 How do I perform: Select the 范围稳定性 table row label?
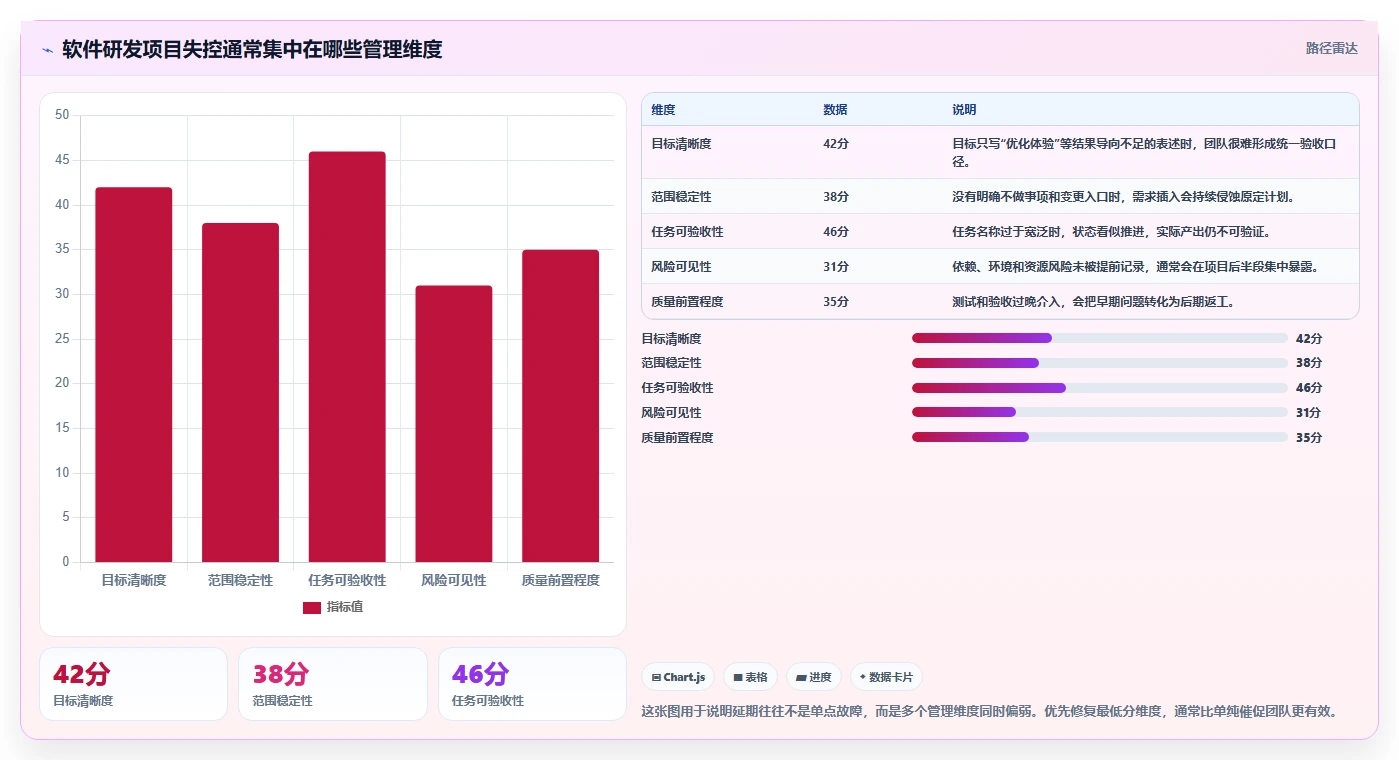pos(681,197)
